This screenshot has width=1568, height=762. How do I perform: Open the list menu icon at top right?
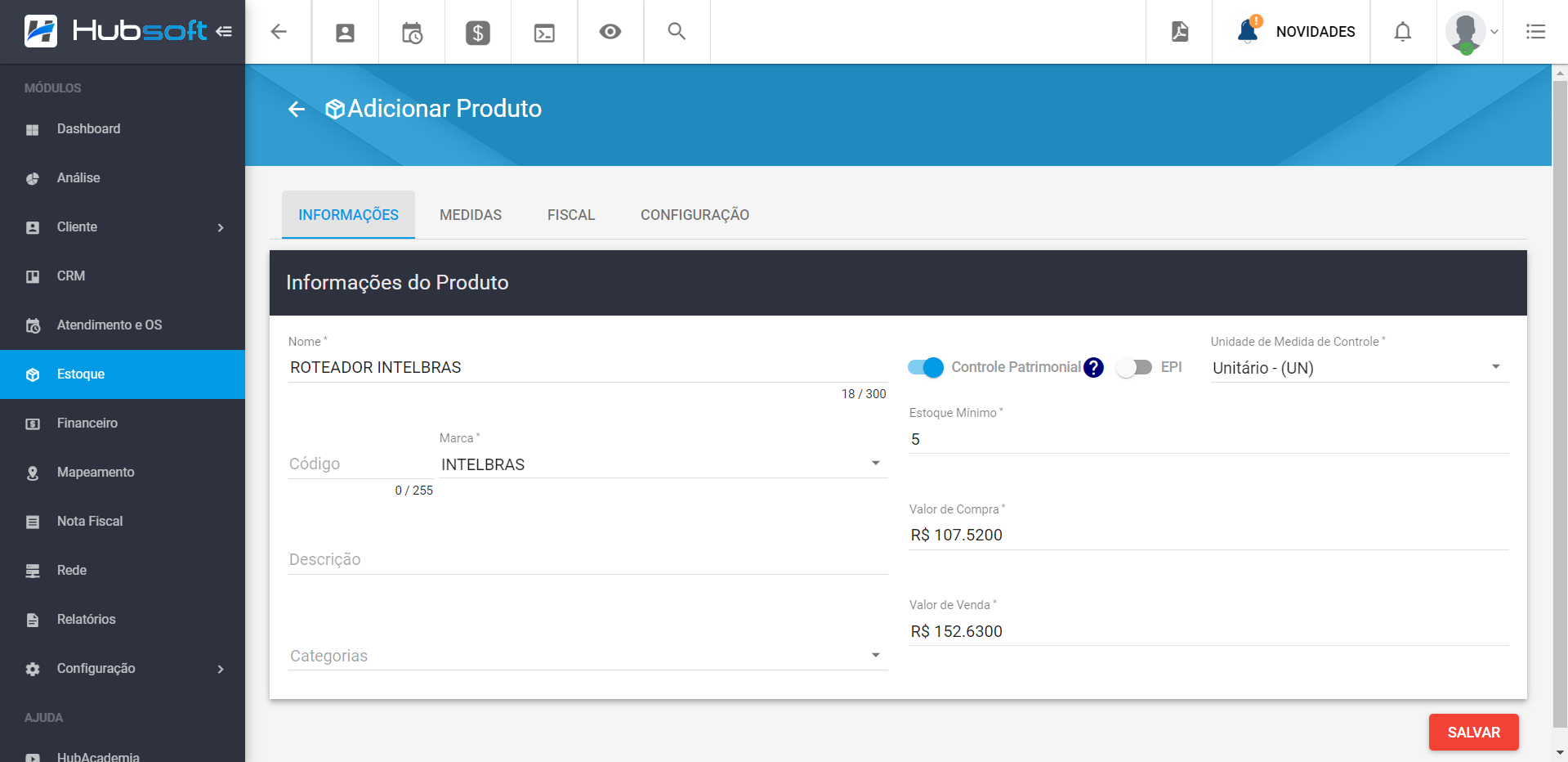click(1535, 32)
